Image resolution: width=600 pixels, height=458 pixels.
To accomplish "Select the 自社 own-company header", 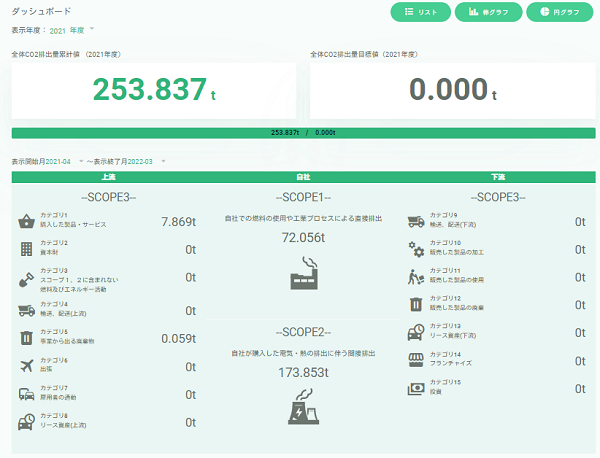I will click(303, 177).
